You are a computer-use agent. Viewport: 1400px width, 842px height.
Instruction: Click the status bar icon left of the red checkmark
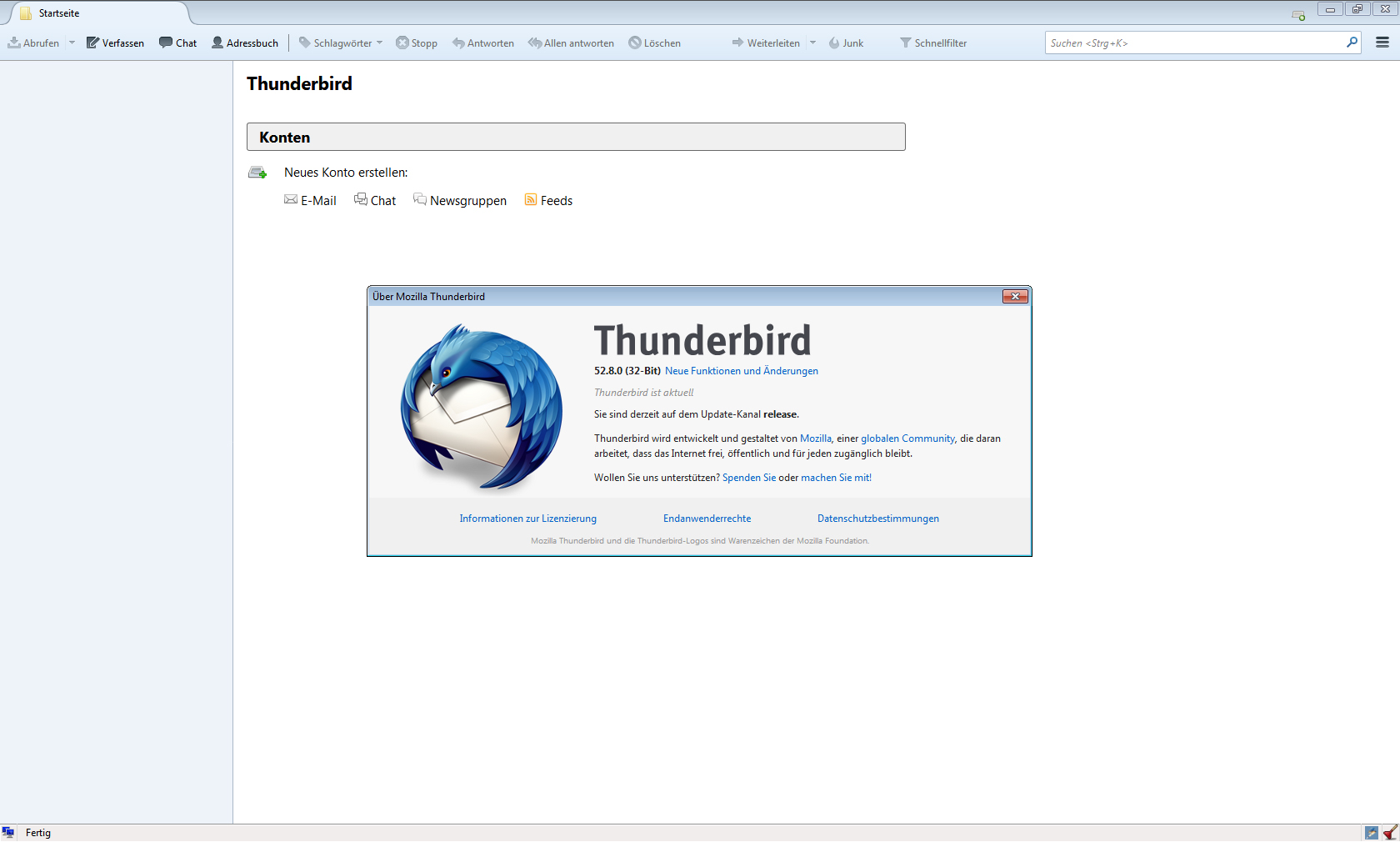pyautogui.click(x=1372, y=833)
